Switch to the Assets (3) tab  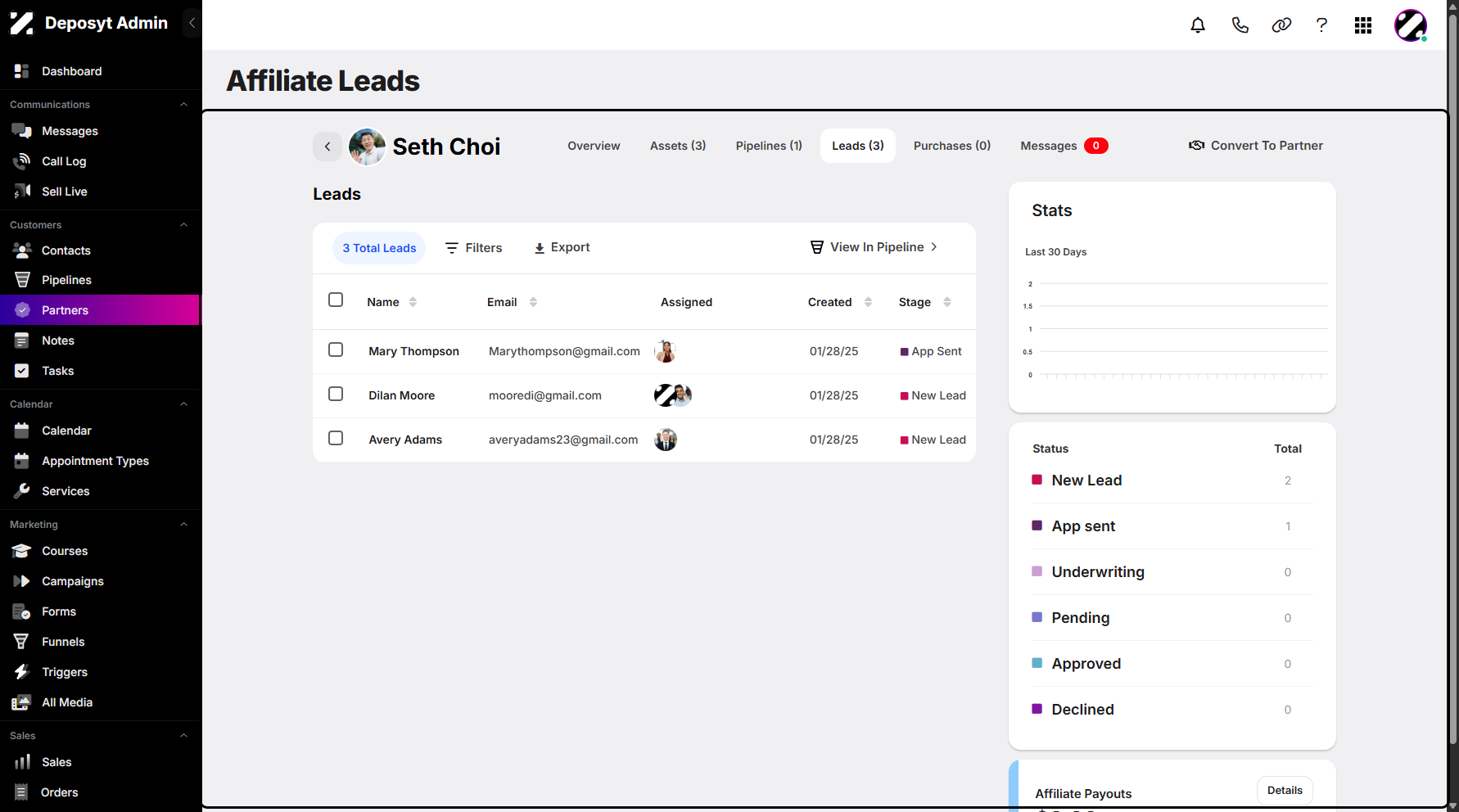[678, 146]
